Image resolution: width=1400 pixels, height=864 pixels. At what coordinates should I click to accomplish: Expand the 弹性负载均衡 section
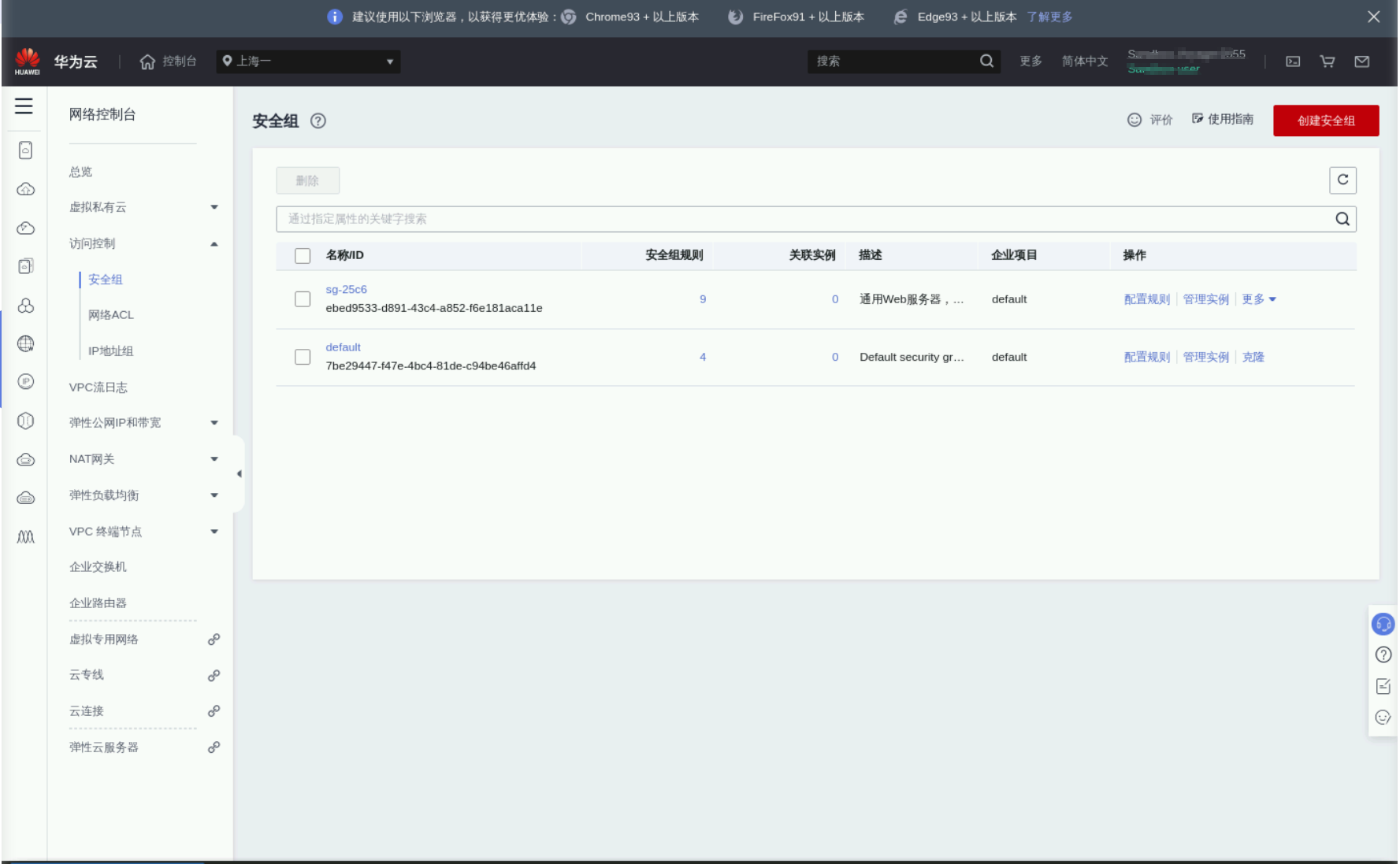pos(214,495)
